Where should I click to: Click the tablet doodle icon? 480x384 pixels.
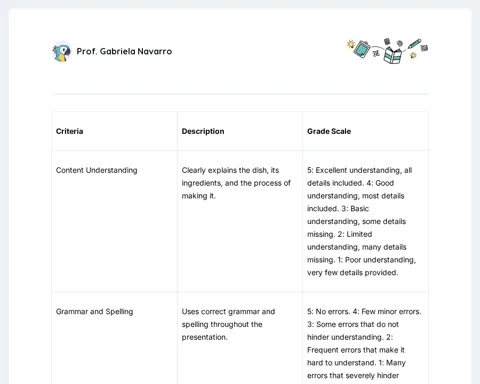pyautogui.click(x=362, y=49)
